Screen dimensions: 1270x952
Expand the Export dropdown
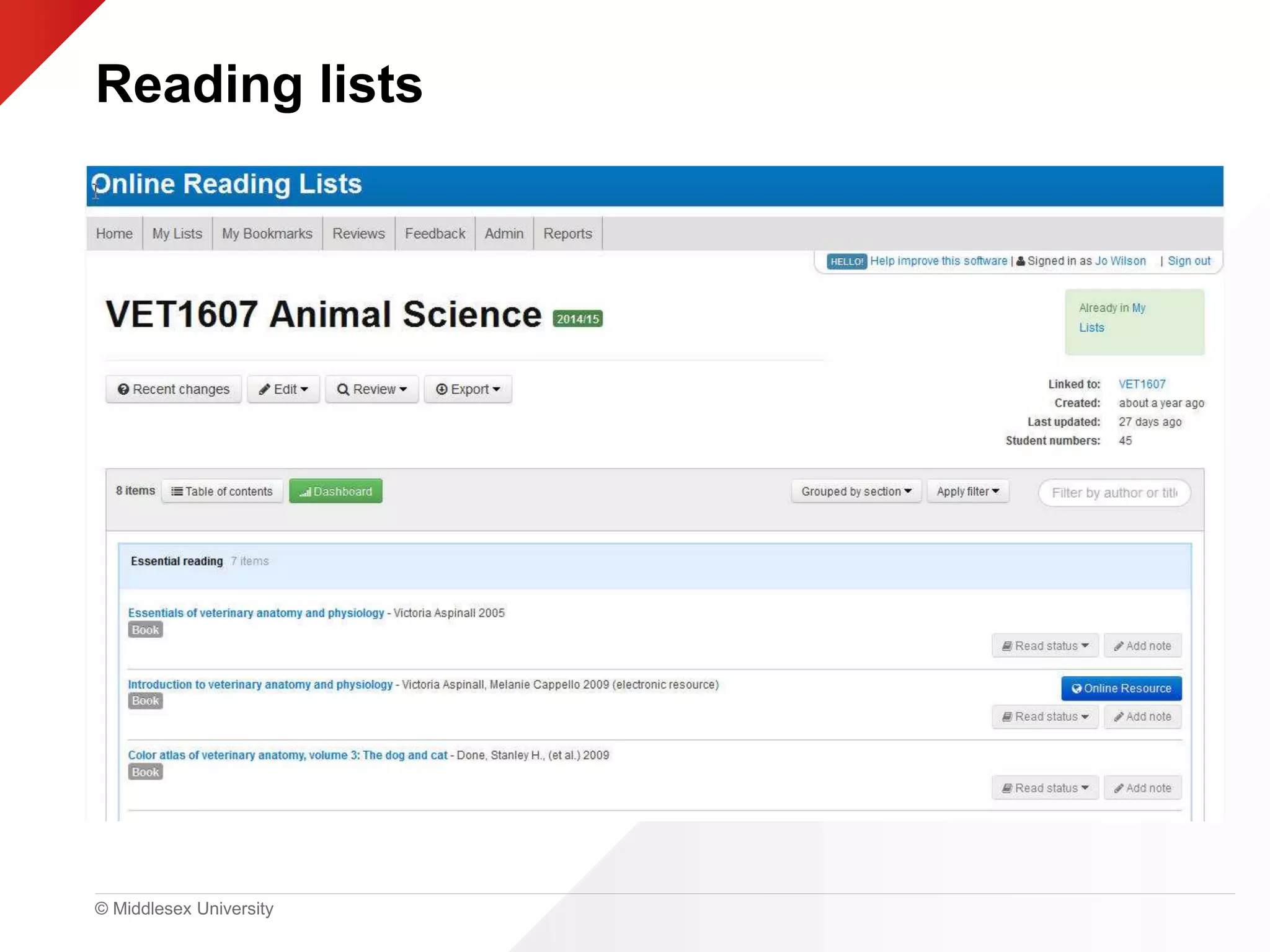(468, 389)
